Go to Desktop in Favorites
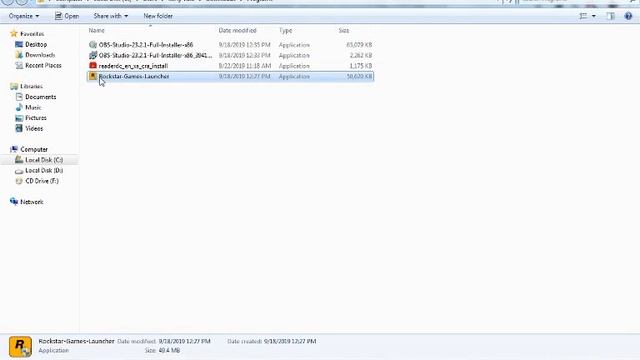The width and height of the screenshot is (640, 360). click(36, 44)
